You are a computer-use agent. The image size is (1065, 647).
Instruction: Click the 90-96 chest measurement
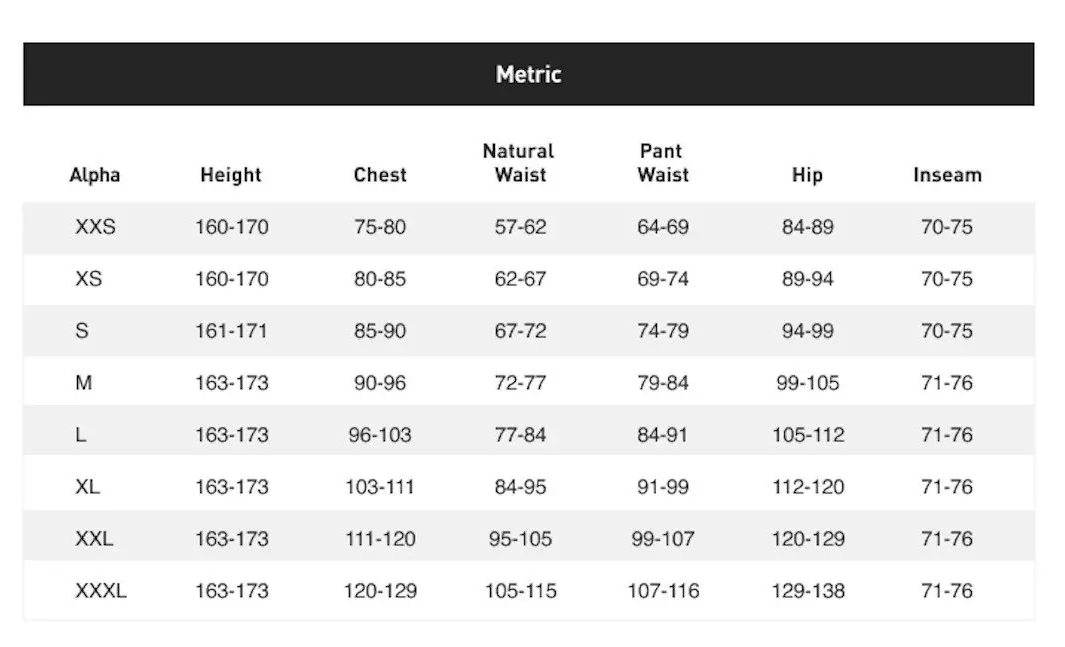pyautogui.click(x=380, y=383)
